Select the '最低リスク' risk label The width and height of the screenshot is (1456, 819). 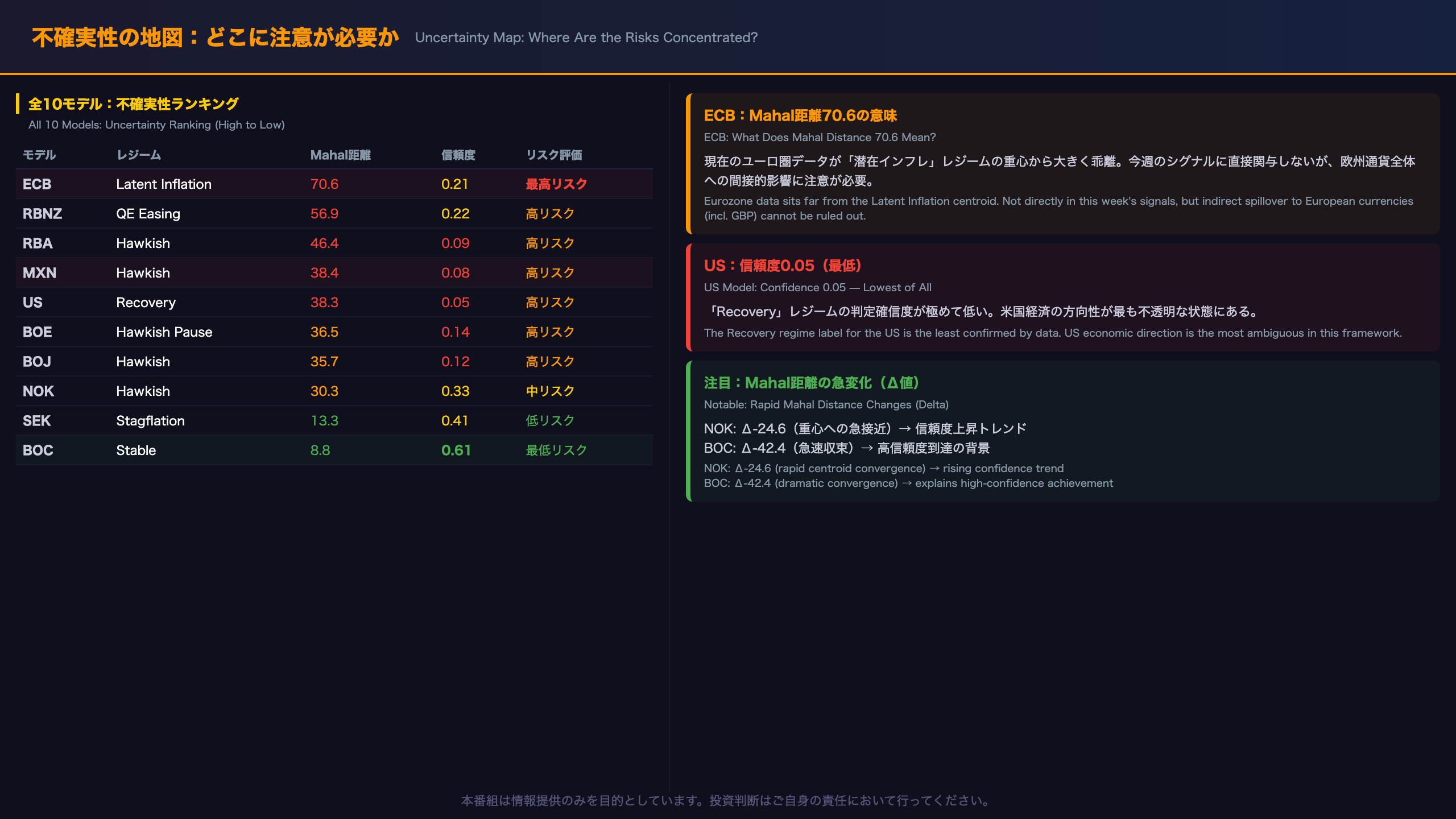click(x=556, y=450)
